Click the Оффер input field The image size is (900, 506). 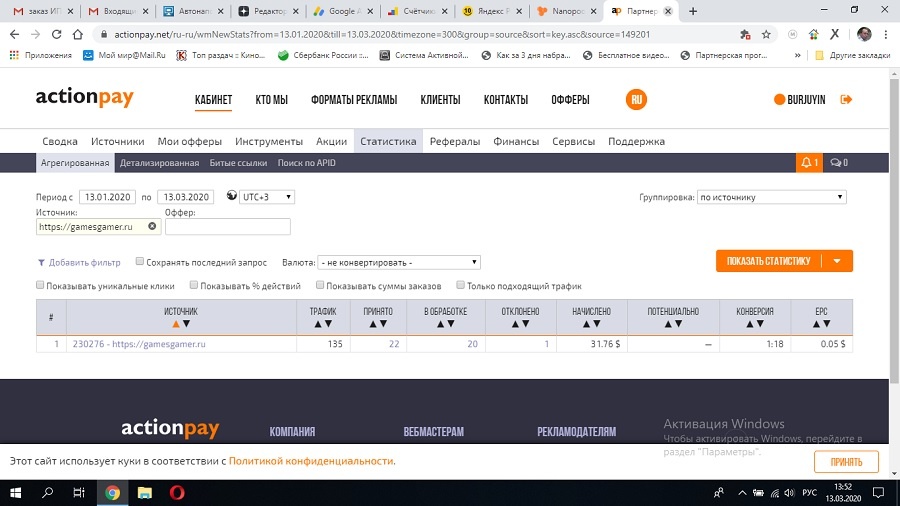click(x=228, y=227)
